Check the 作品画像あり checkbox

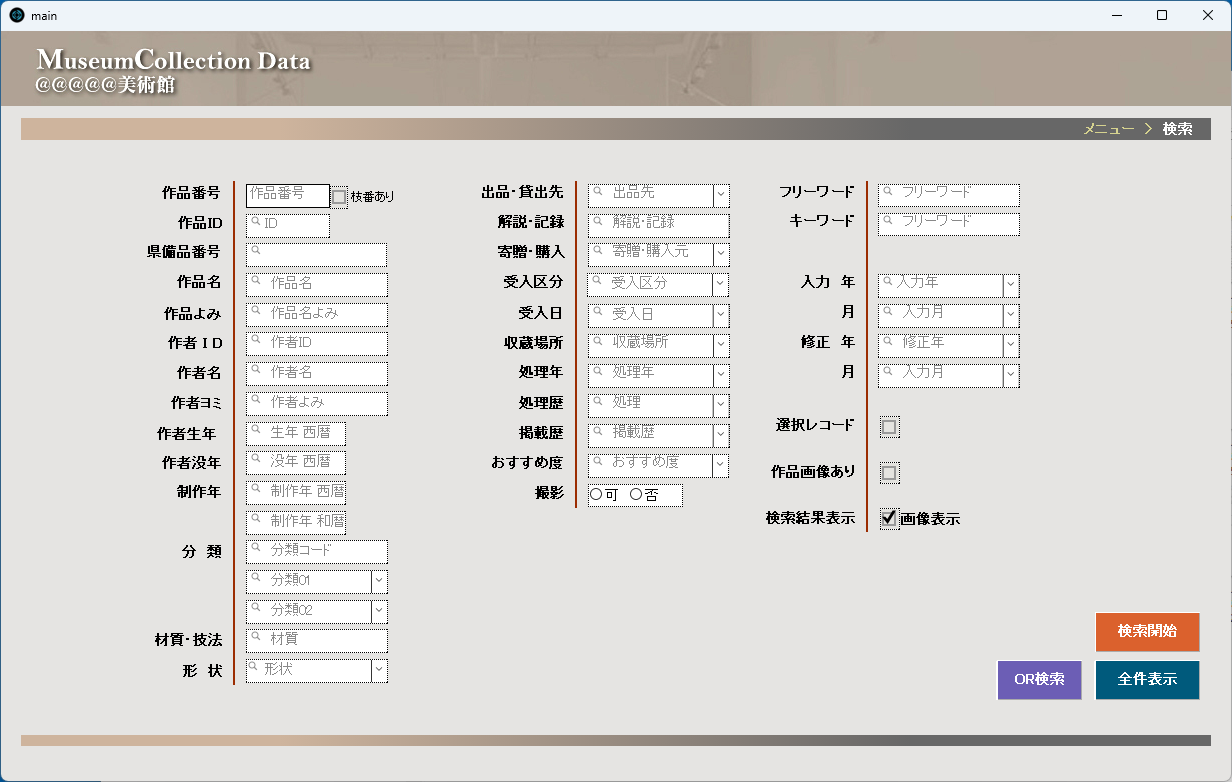(889, 472)
